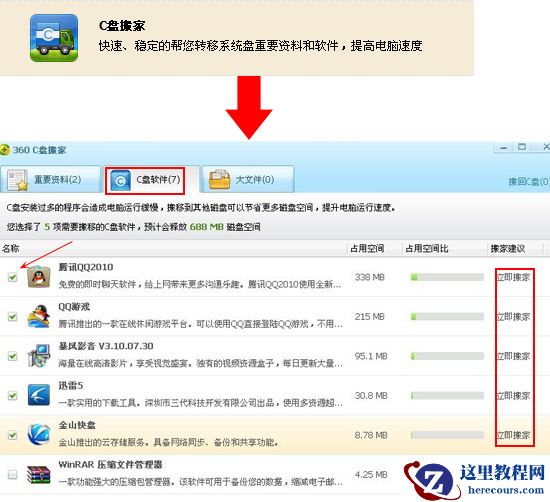Click the 腾讯QQ2010 space usage bar
This screenshot has height=502, width=550.
point(447,277)
